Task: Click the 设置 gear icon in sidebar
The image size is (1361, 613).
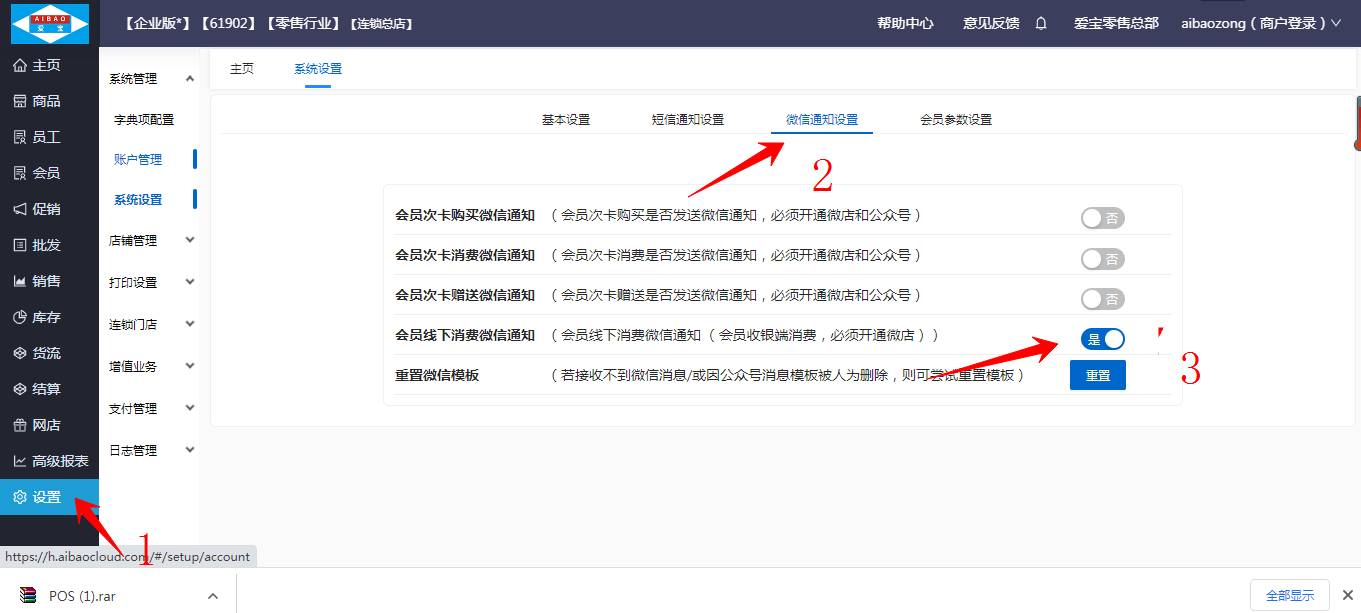Action: point(19,497)
